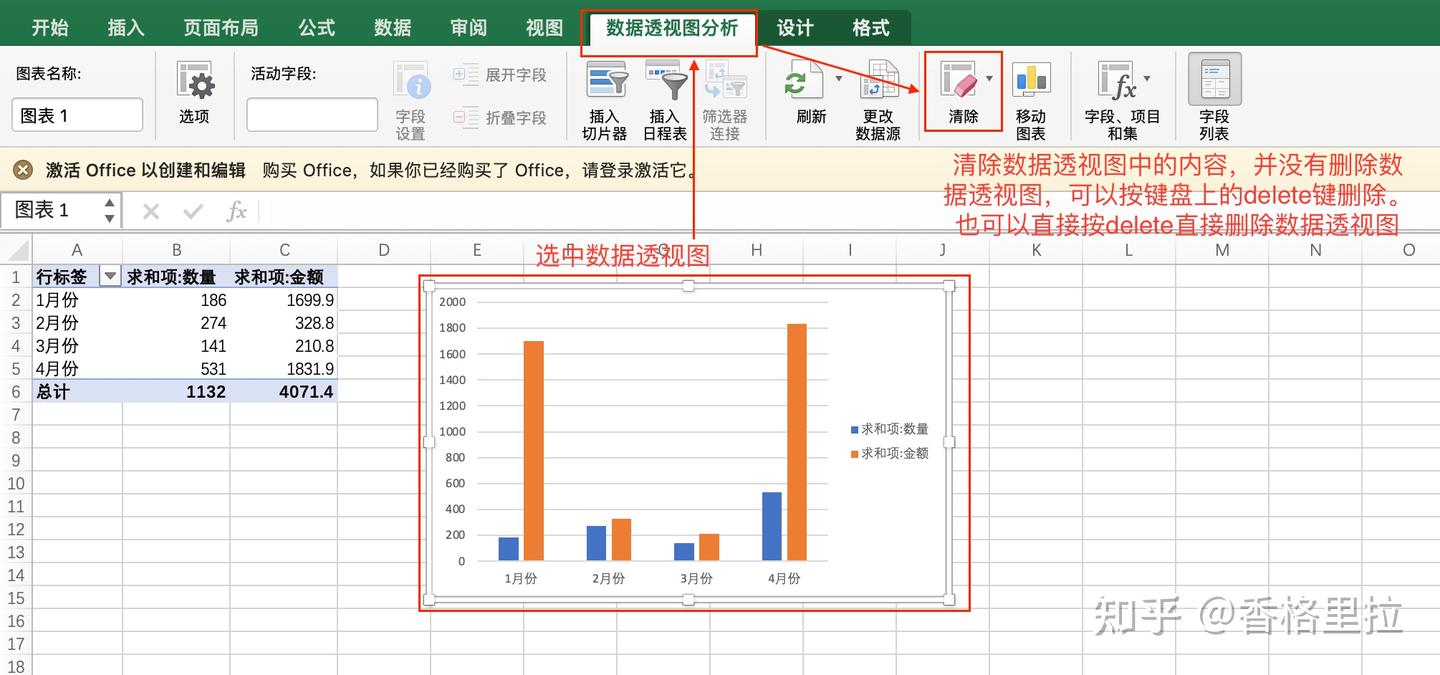Image resolution: width=1440 pixels, height=675 pixels.
Task: Click the 活动字段 input box
Action: pos(312,115)
